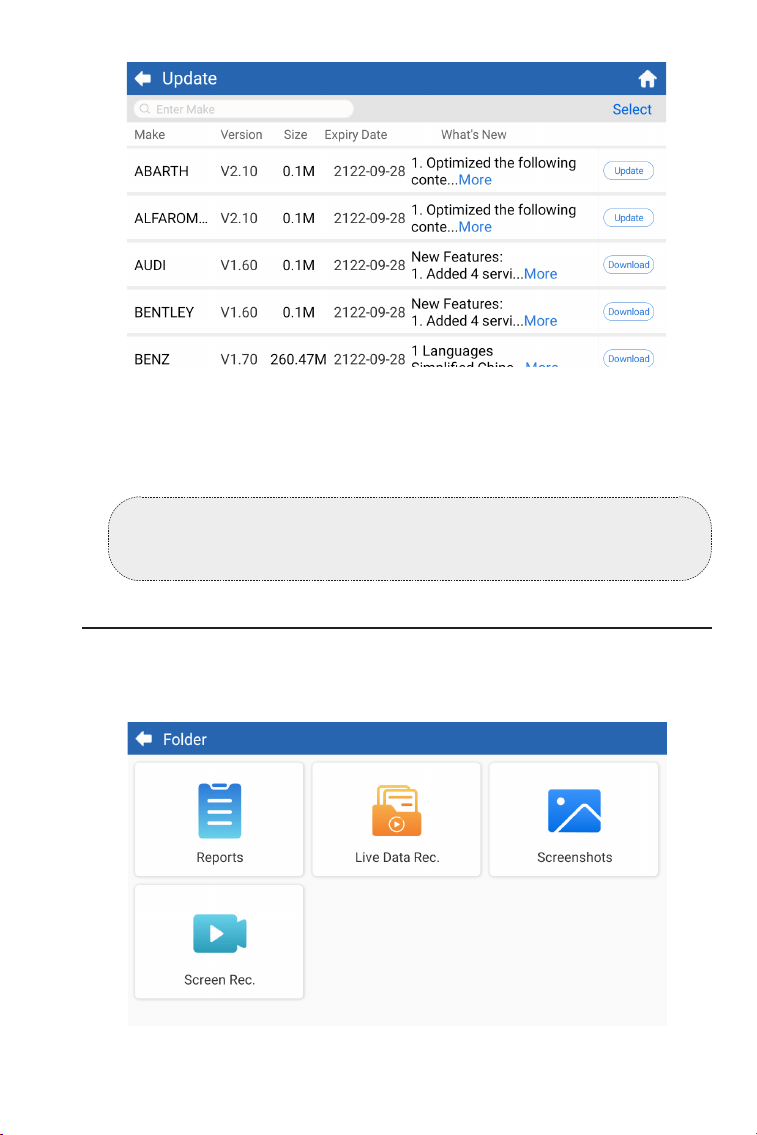Click the Size column header
Viewport: 757px width, 1135px height.
tap(295, 135)
